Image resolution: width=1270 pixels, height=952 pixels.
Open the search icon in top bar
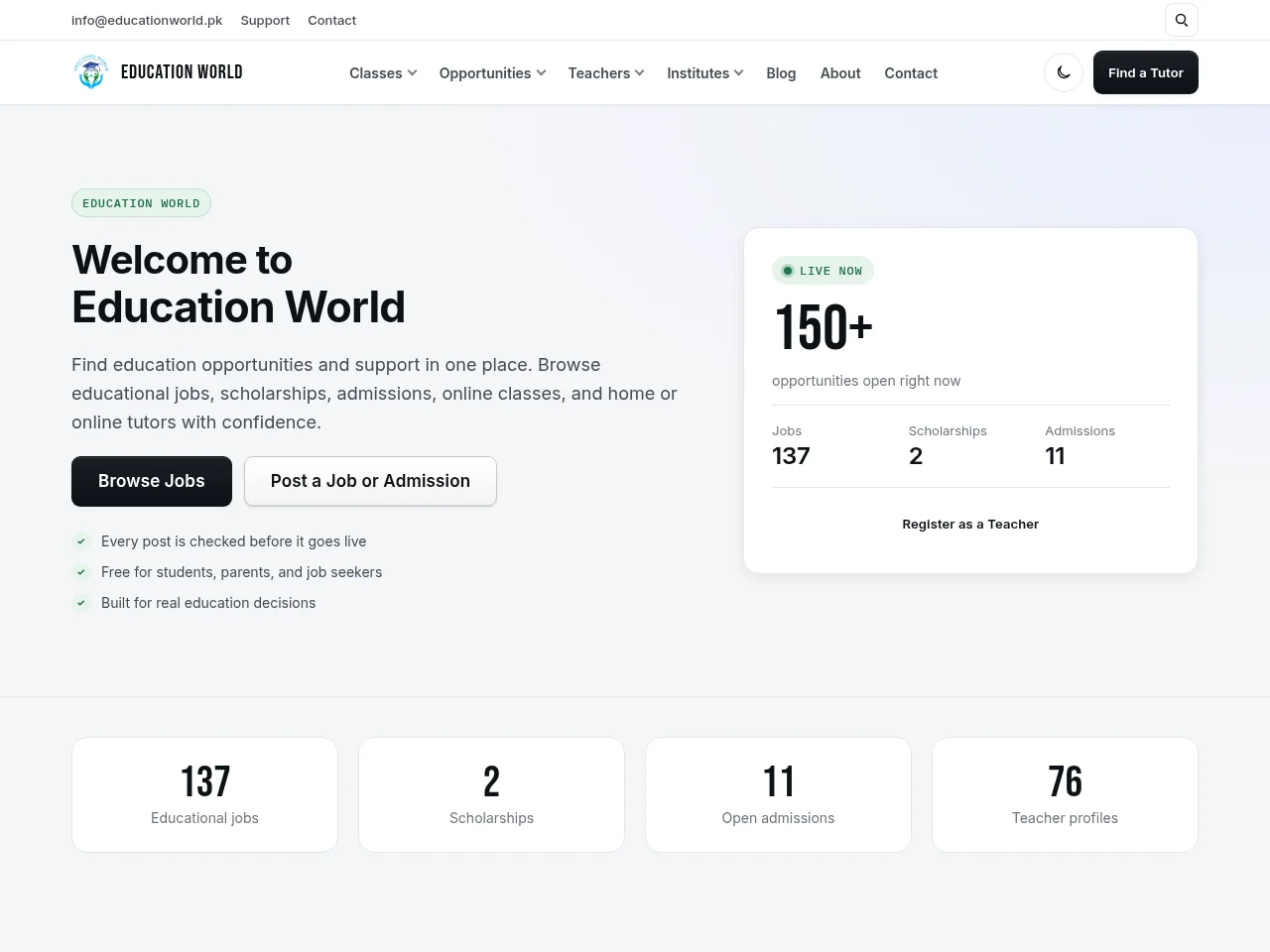tap(1181, 20)
